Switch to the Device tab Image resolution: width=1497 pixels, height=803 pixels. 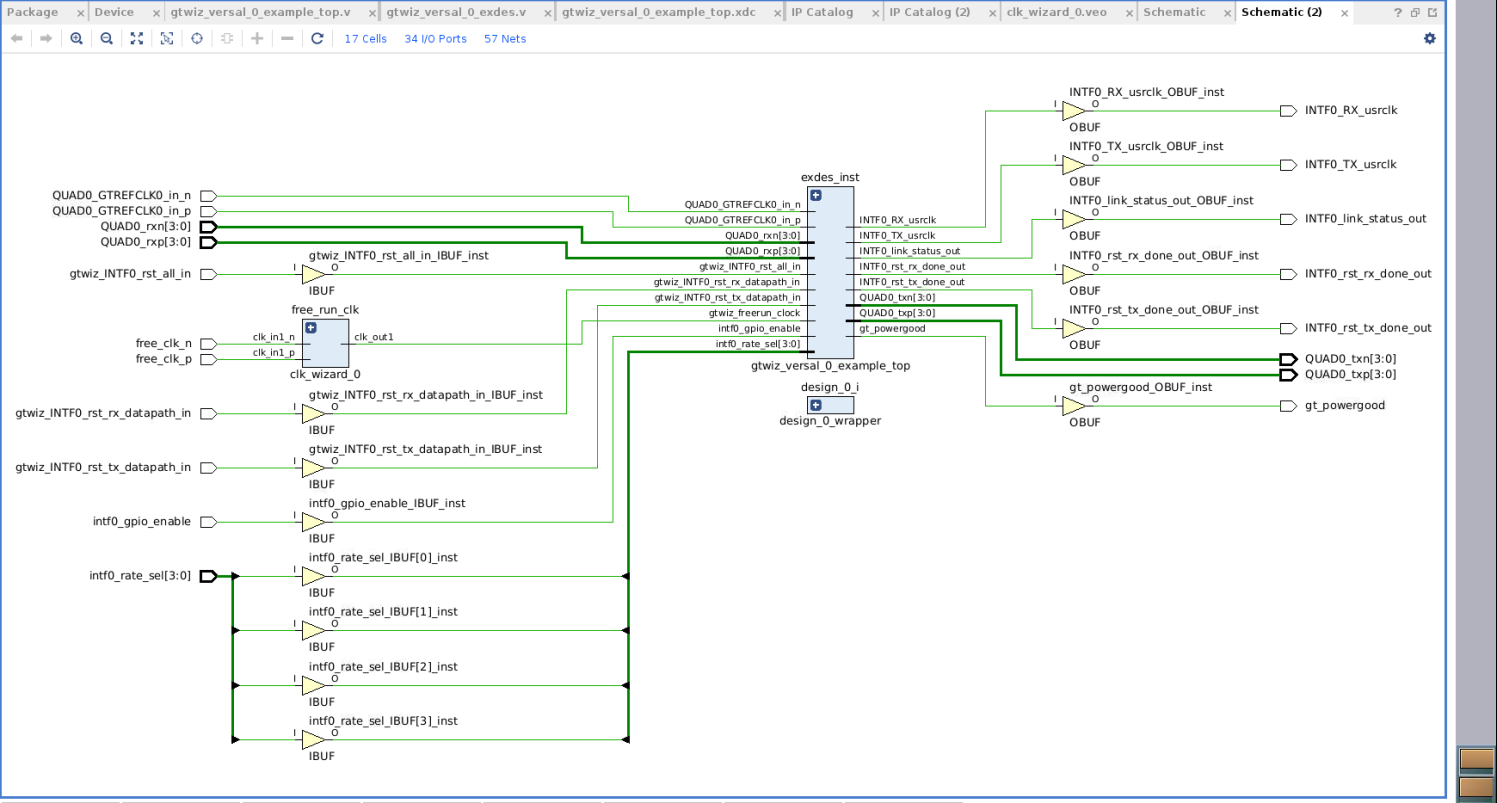(114, 12)
